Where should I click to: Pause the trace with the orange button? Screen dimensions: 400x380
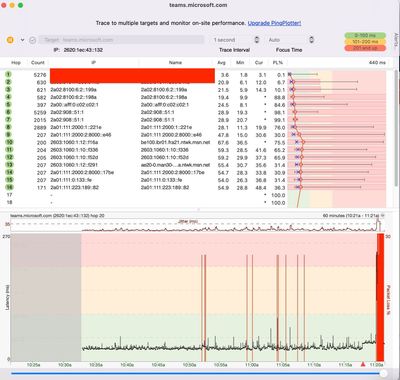coord(10,40)
